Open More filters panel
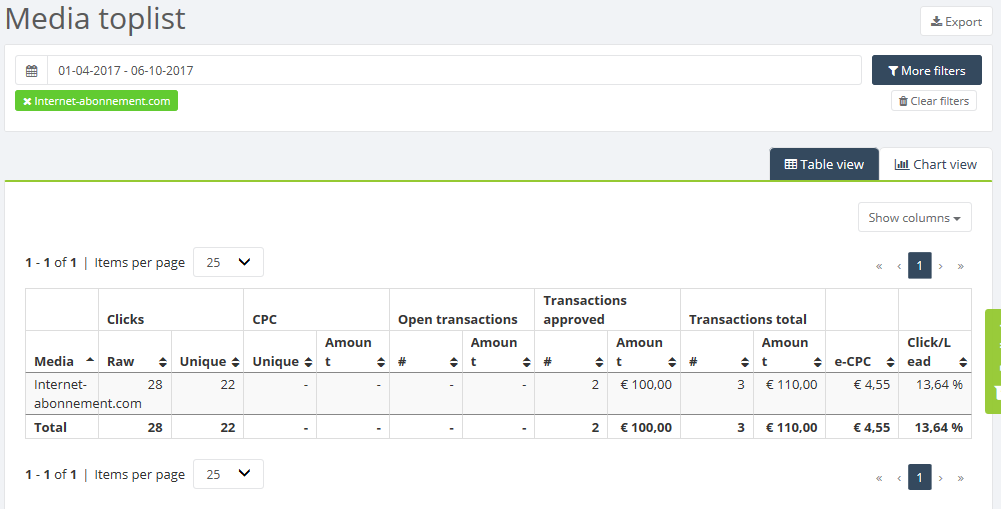 927,70
